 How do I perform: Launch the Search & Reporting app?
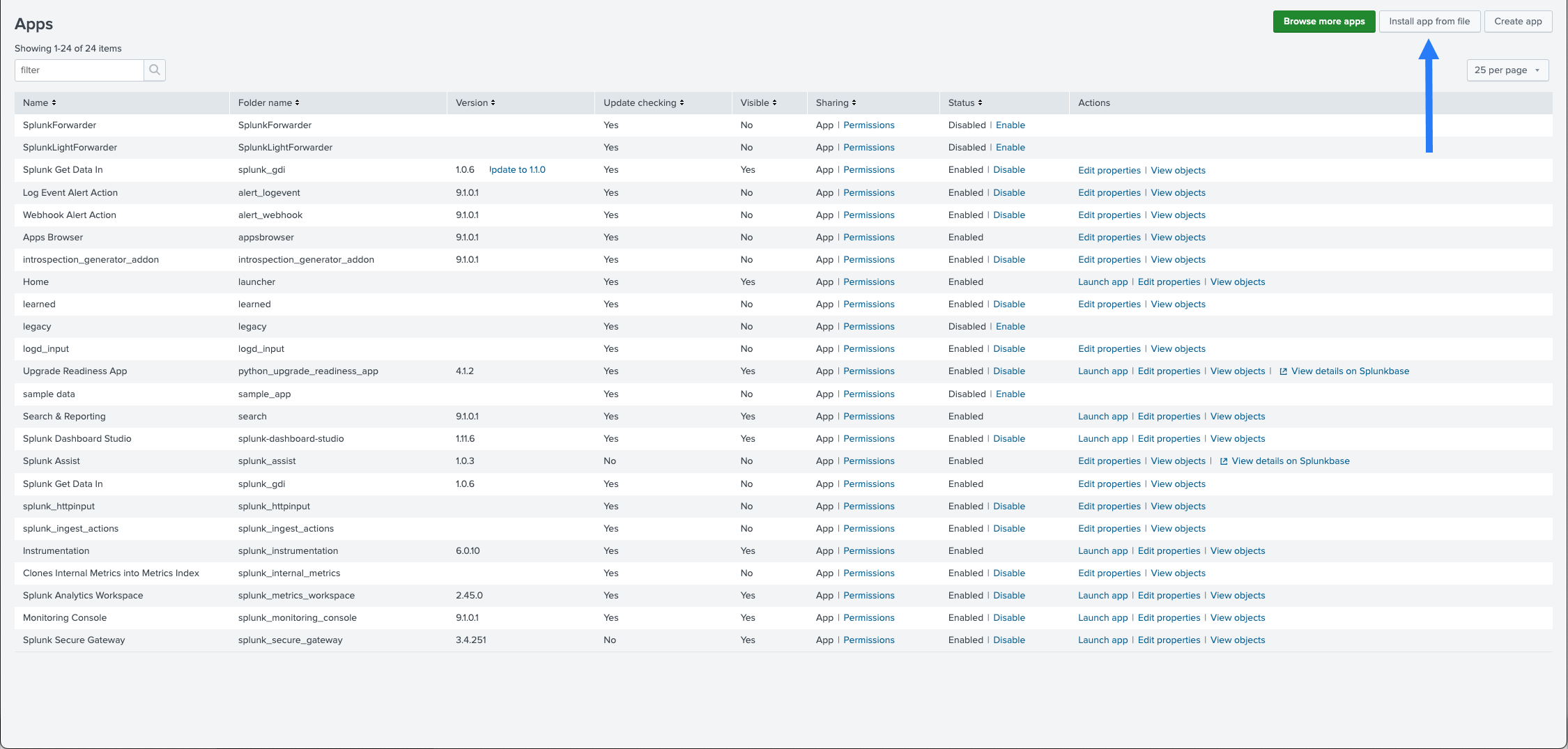(x=1102, y=417)
